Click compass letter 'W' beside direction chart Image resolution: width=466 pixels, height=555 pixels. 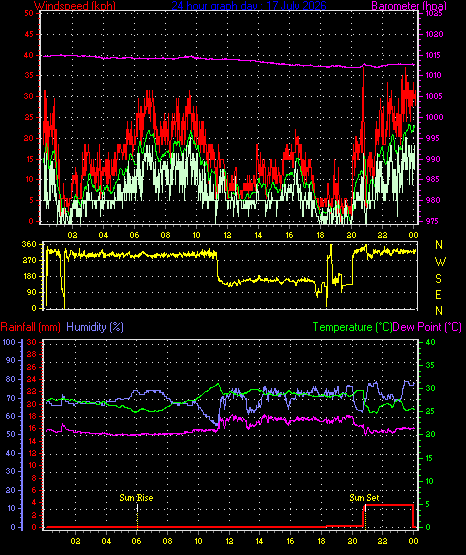(440, 262)
